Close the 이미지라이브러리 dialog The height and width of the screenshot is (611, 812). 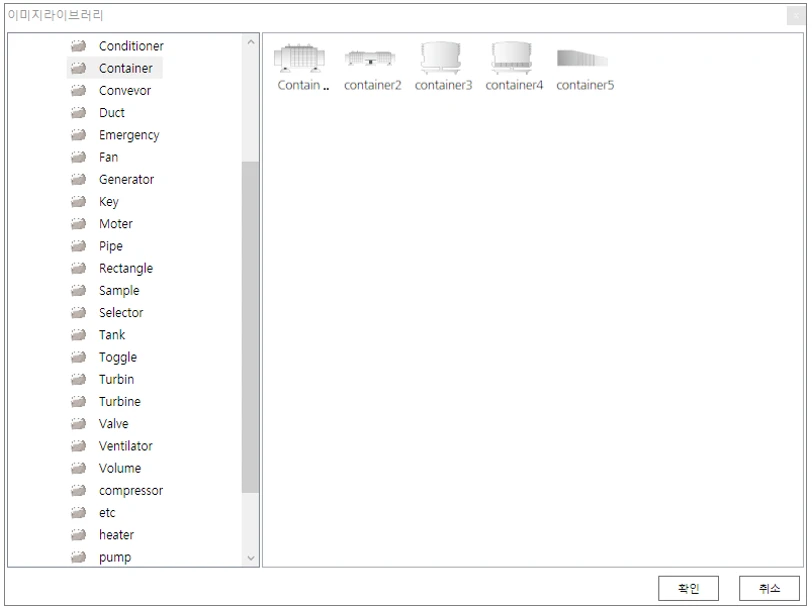pyautogui.click(x=796, y=16)
